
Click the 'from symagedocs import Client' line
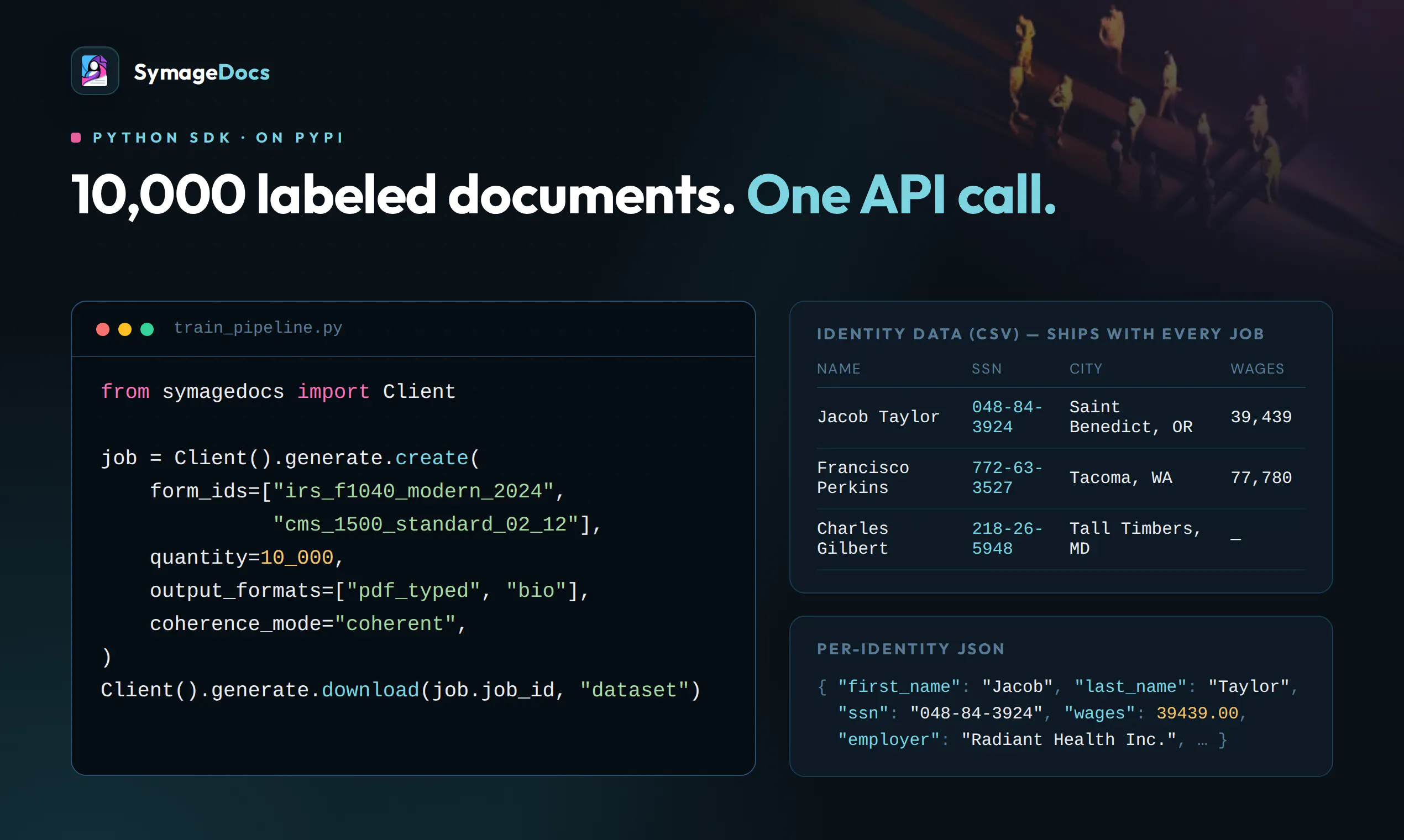tap(278, 392)
